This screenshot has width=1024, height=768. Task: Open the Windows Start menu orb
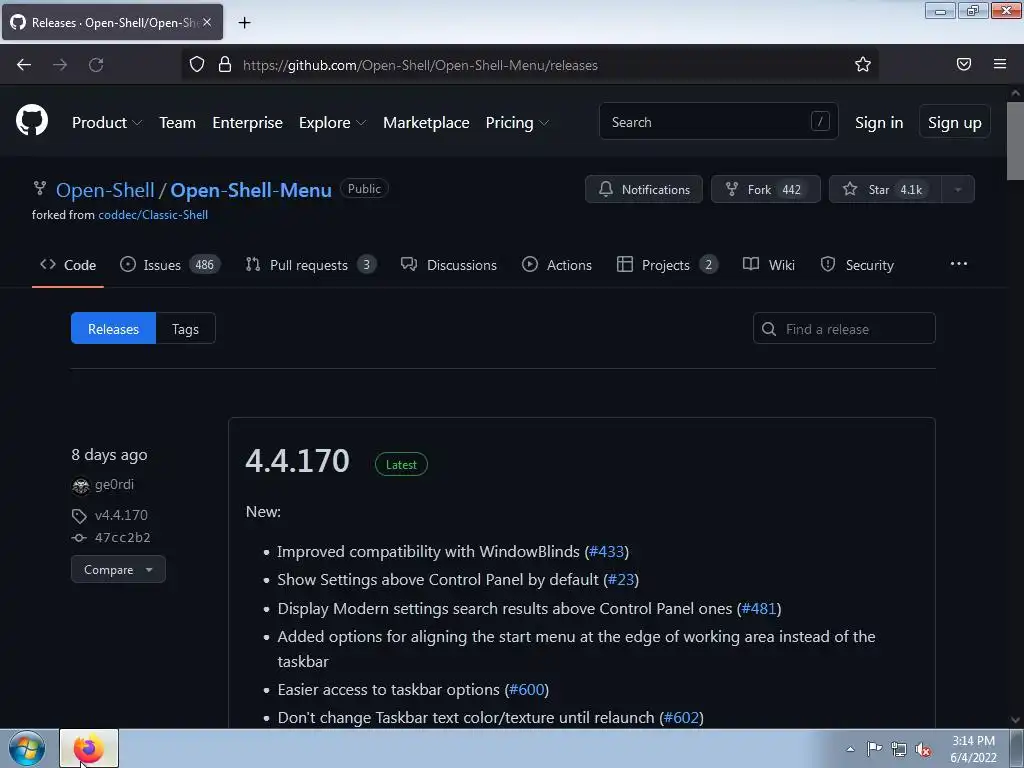27,748
